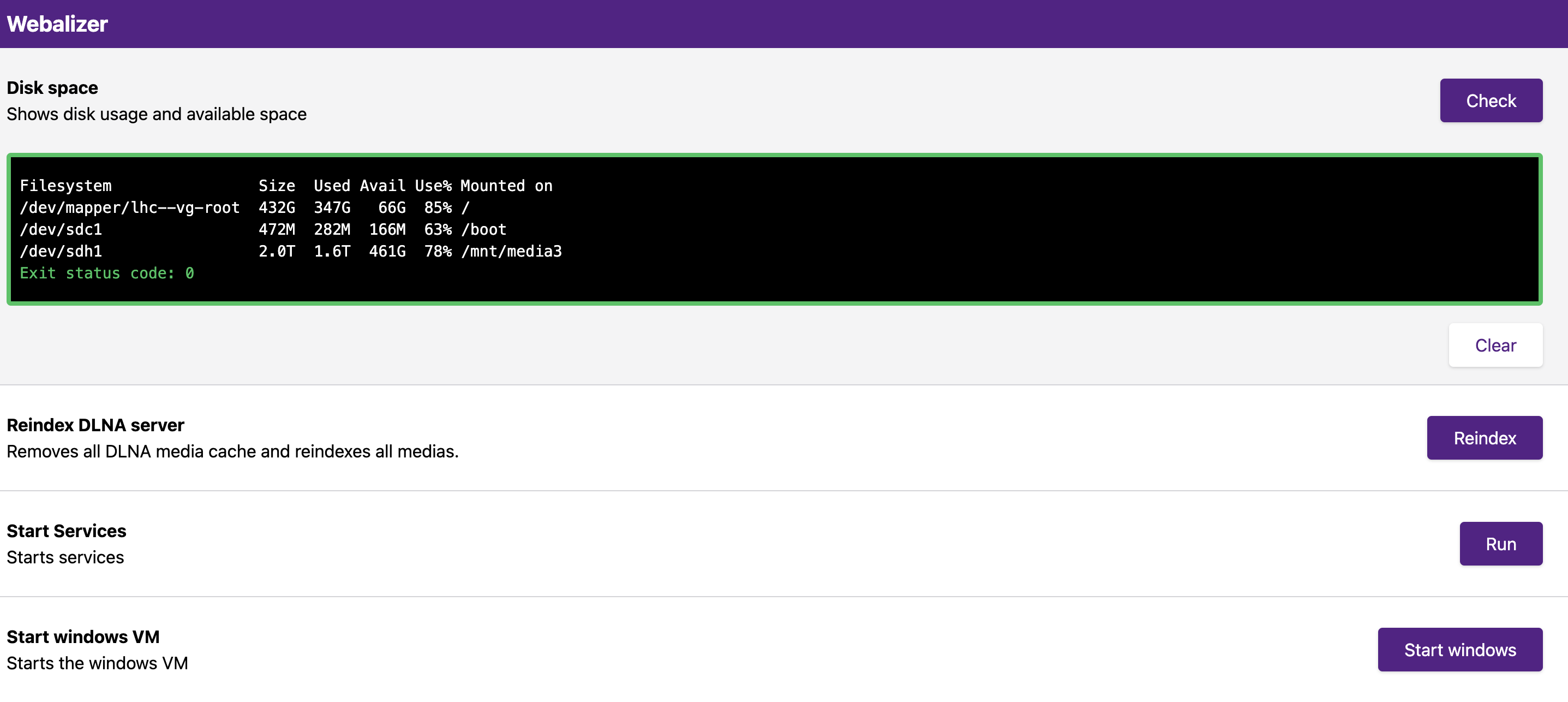Viewport: 1568px width, 702px height.
Task: Click 'Starts the windows VM' description
Action: coord(98,664)
